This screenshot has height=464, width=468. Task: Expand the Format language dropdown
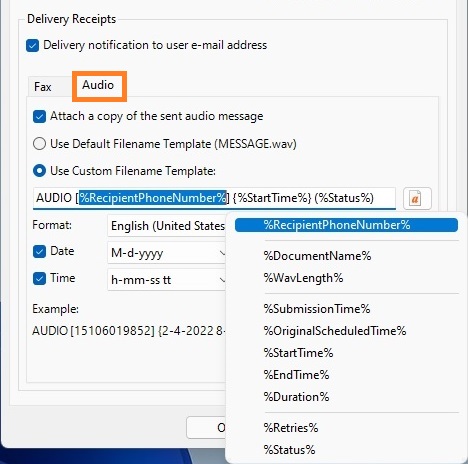167,226
